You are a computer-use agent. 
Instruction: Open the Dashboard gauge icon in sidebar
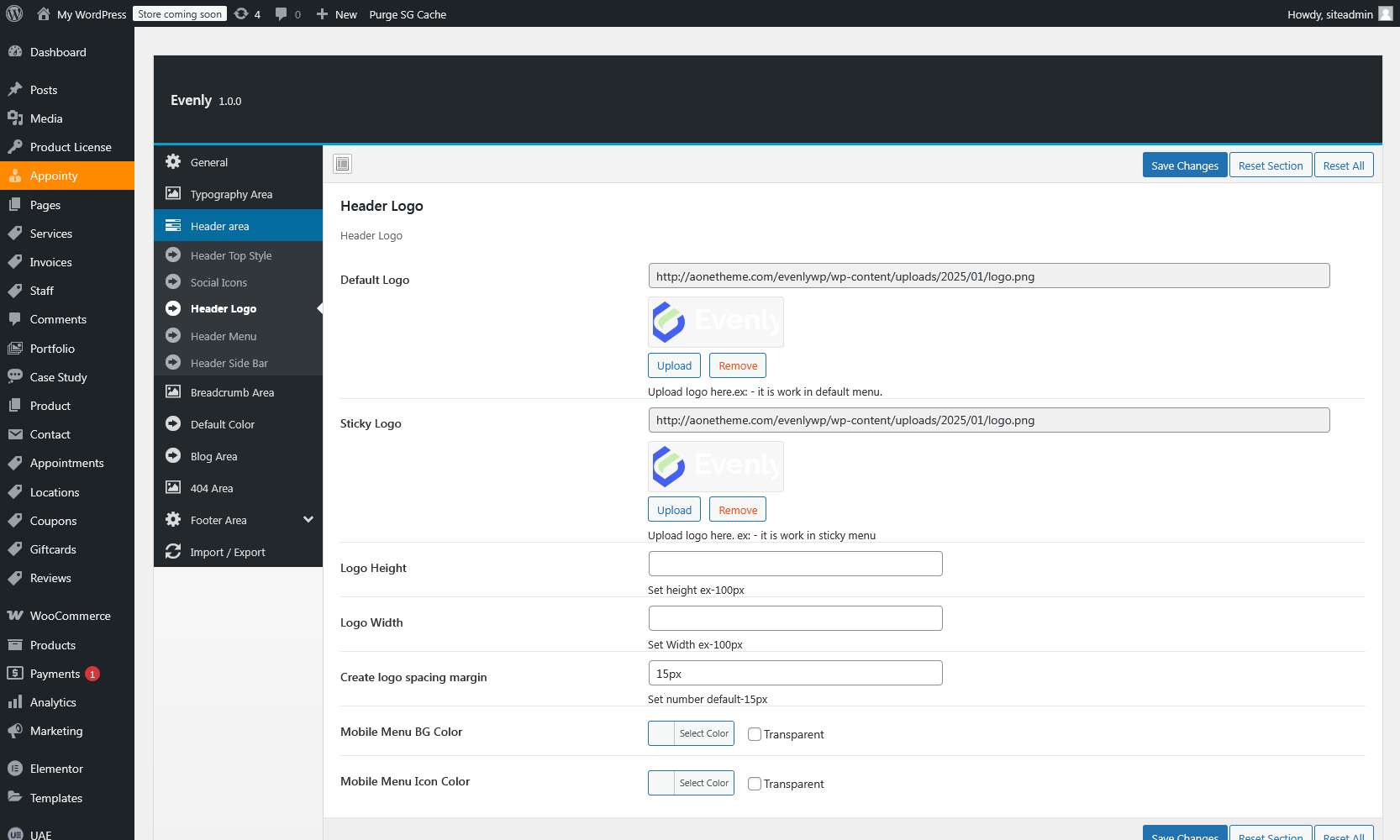tap(15, 52)
